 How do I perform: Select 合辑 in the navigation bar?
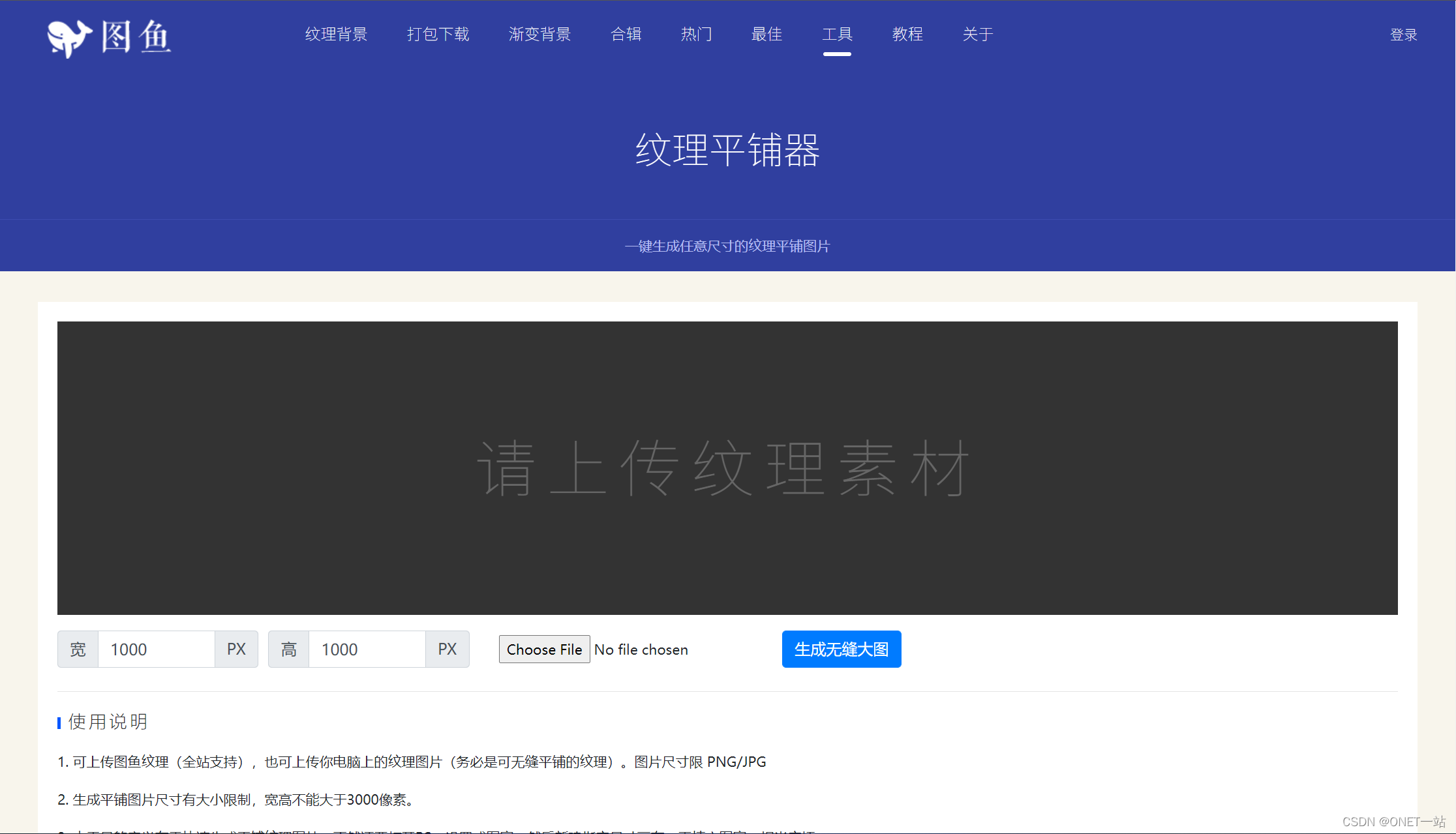[626, 34]
